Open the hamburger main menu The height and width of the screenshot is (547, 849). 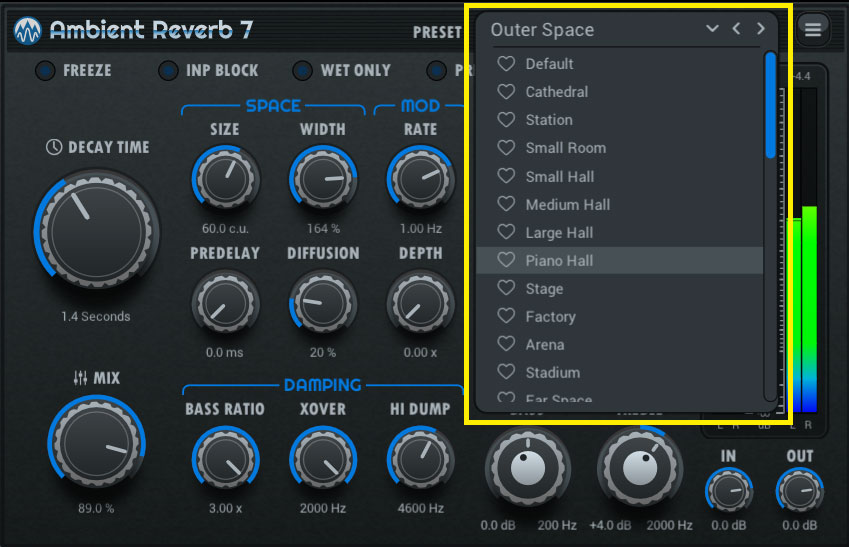pos(812,29)
